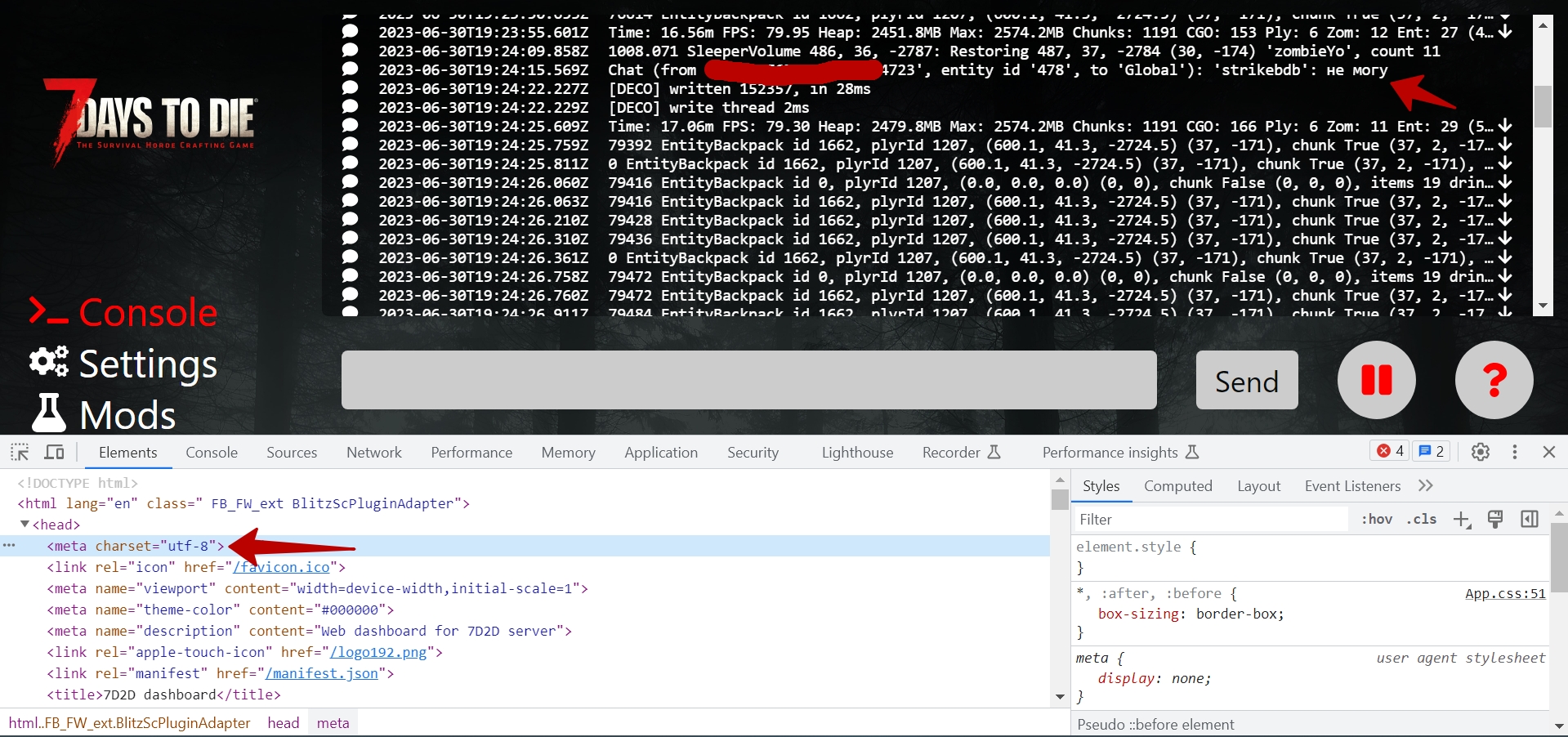This screenshot has width=1568, height=737.
Task: Show more Styles pane tabs chevron
Action: [1426, 486]
